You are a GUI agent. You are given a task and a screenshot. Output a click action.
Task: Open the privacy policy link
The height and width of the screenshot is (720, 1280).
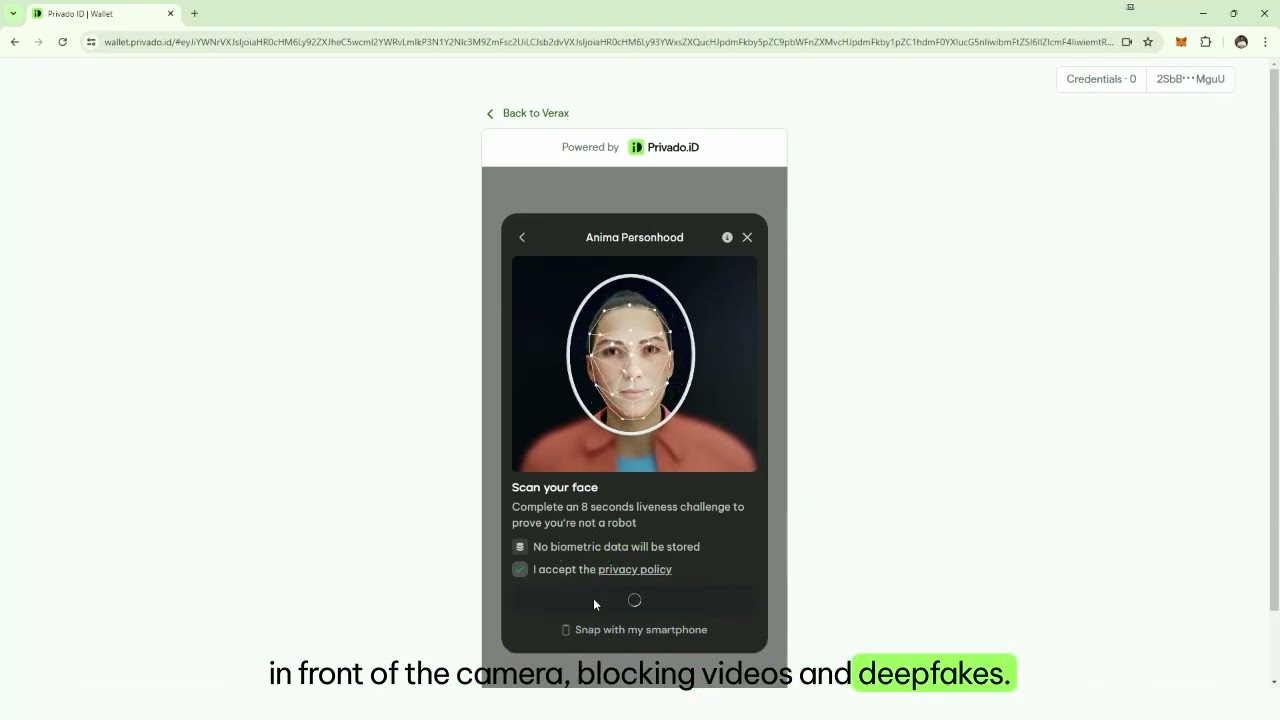point(635,569)
